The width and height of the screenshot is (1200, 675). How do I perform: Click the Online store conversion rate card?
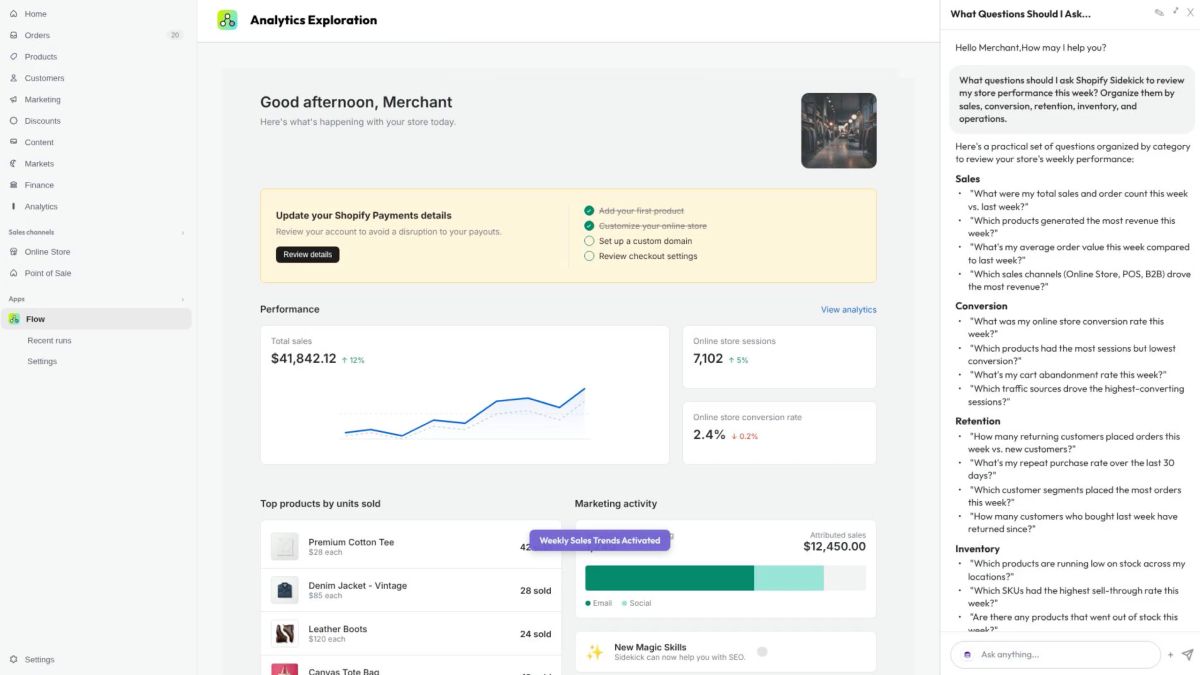click(780, 433)
